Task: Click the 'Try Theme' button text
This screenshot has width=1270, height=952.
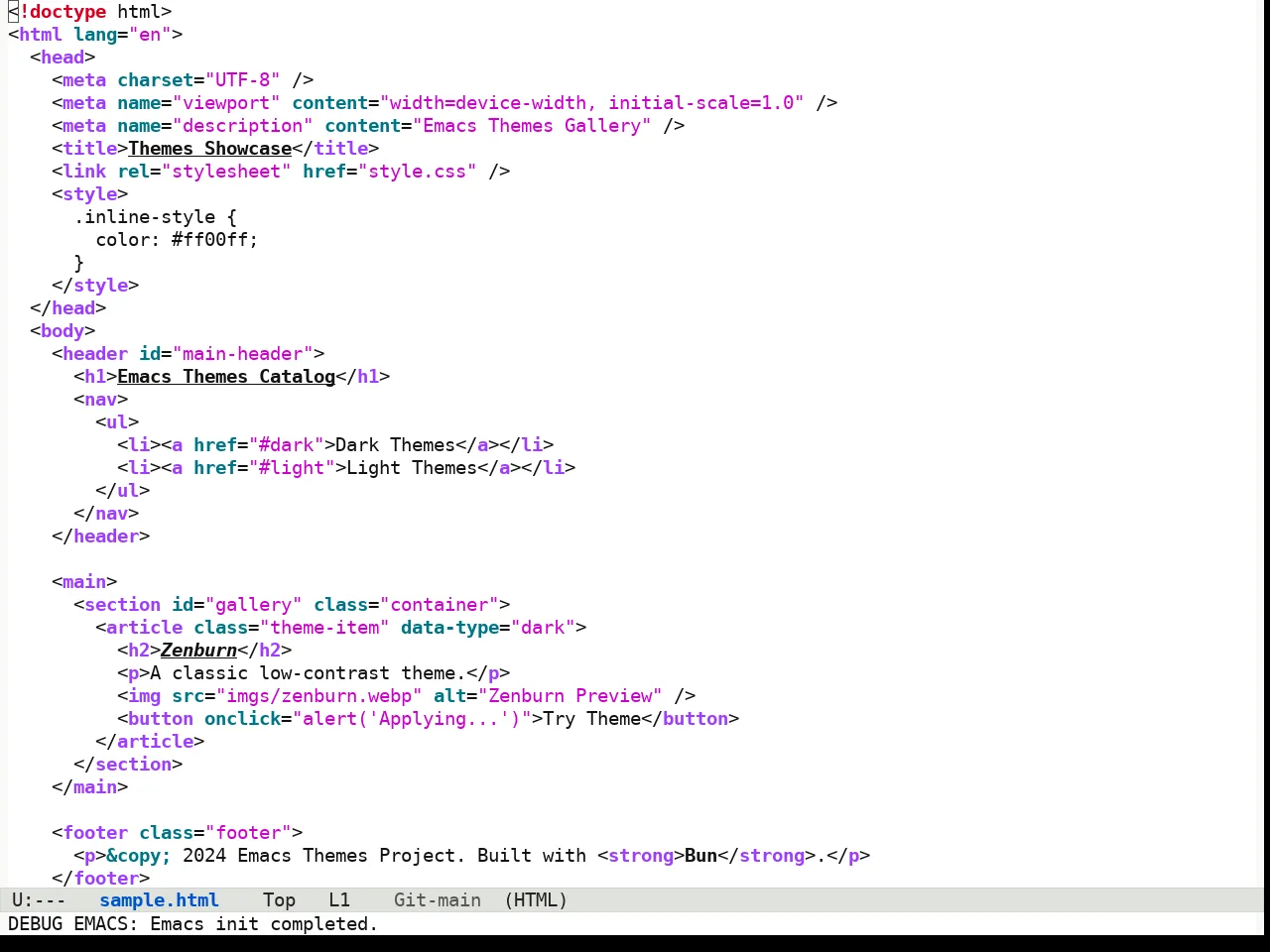Action: (592, 719)
